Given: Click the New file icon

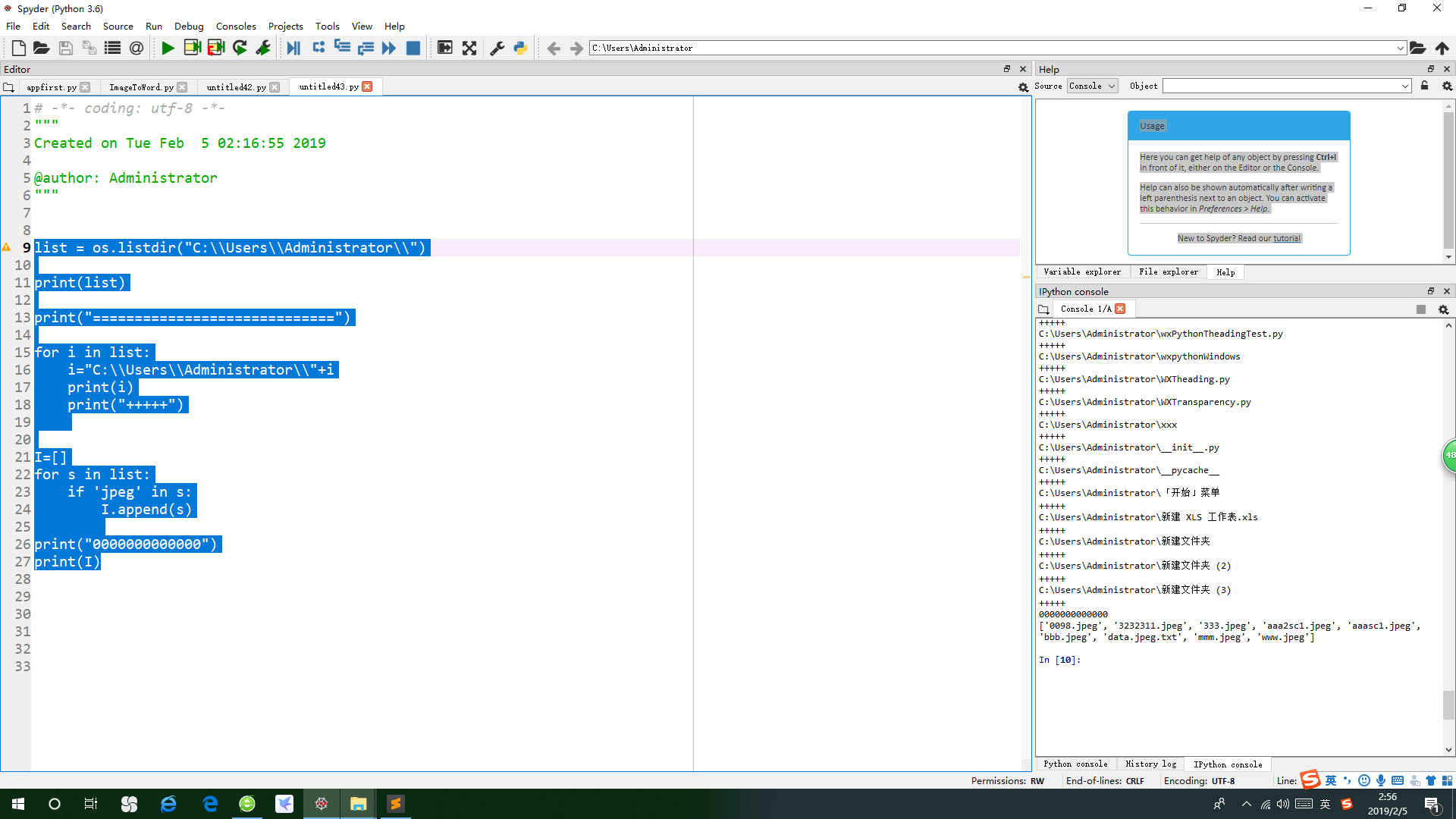Looking at the screenshot, I should pos(18,48).
